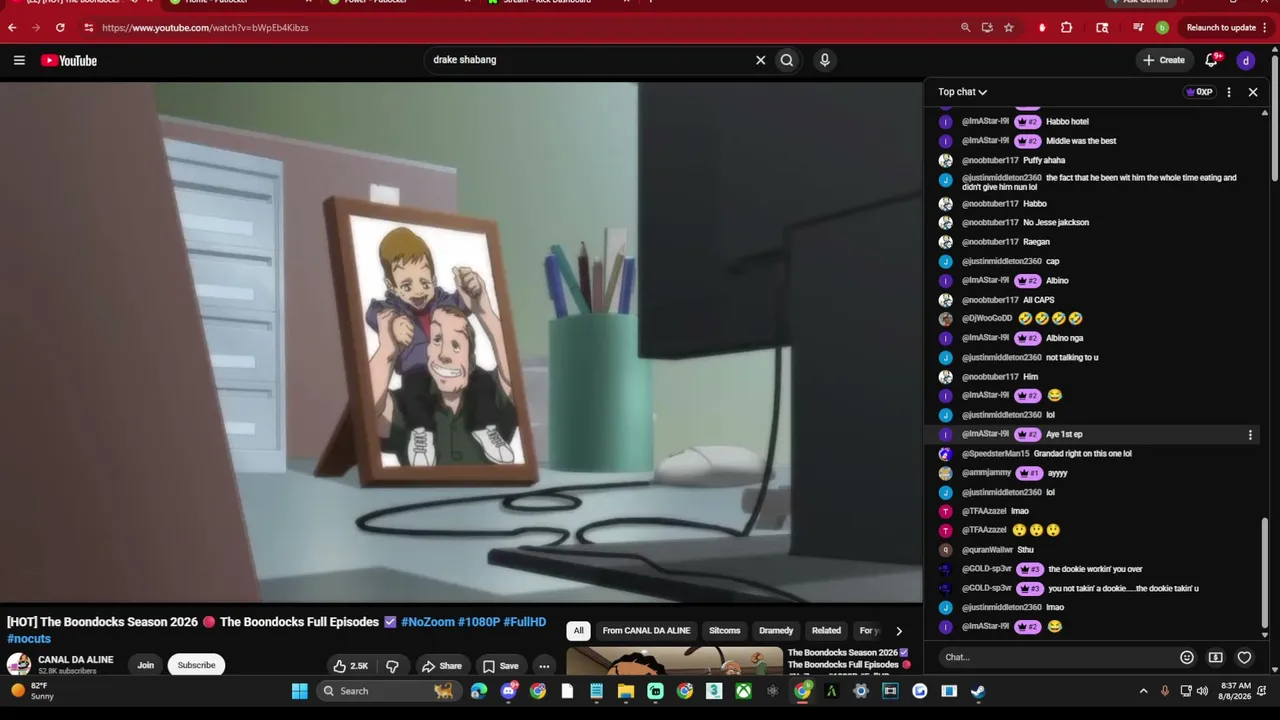
Task: Open the live chat XP level badge
Action: (1199, 92)
